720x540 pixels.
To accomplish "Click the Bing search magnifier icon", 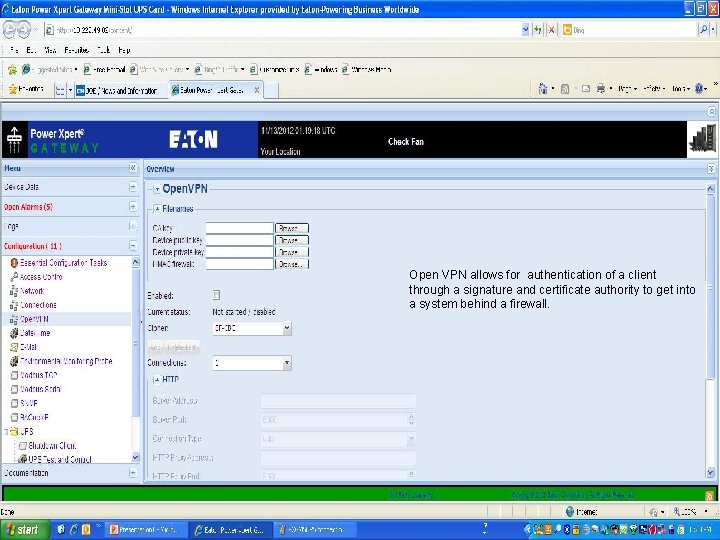I will [x=703, y=30].
